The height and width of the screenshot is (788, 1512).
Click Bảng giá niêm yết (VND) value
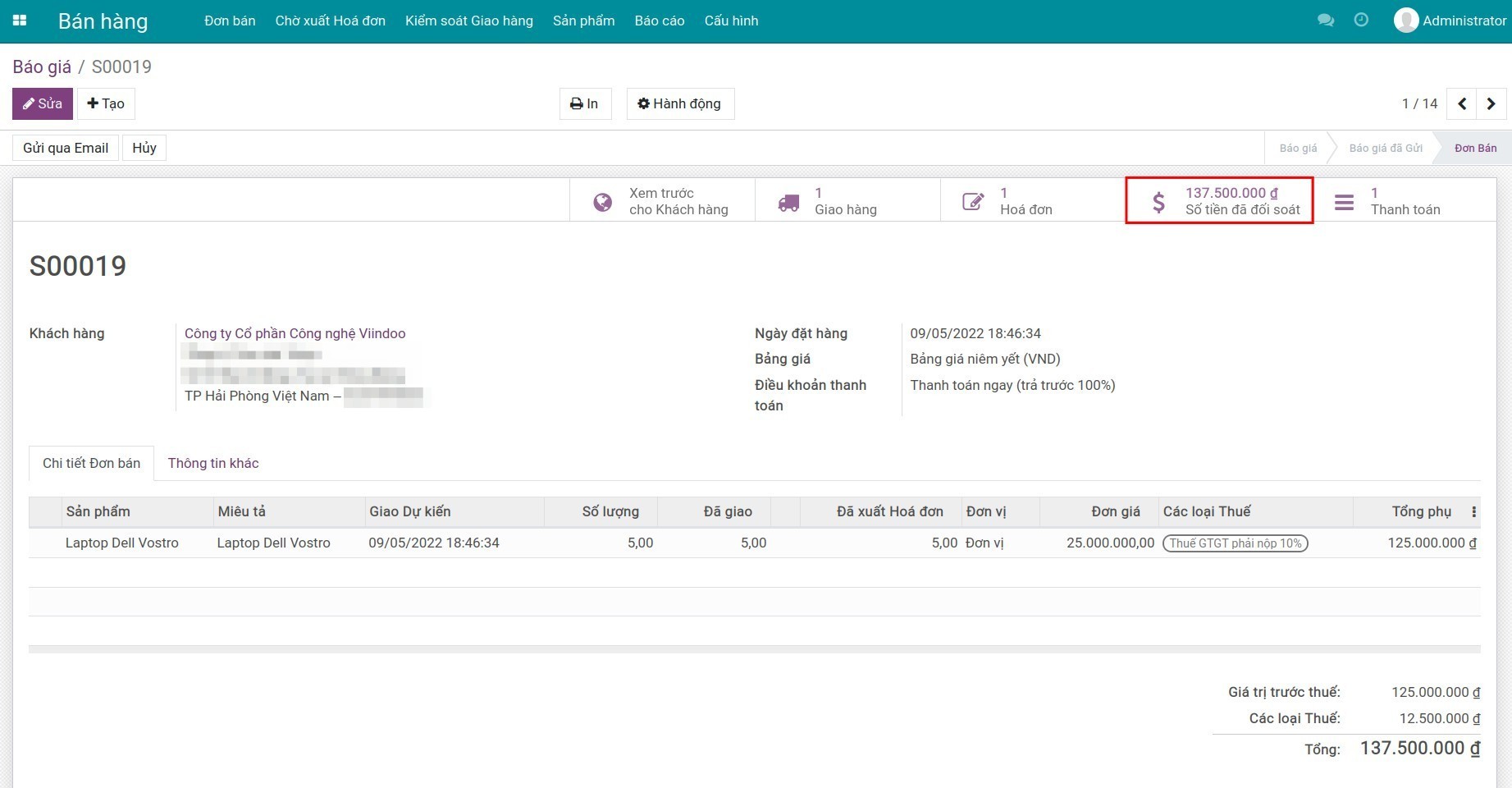coord(985,359)
